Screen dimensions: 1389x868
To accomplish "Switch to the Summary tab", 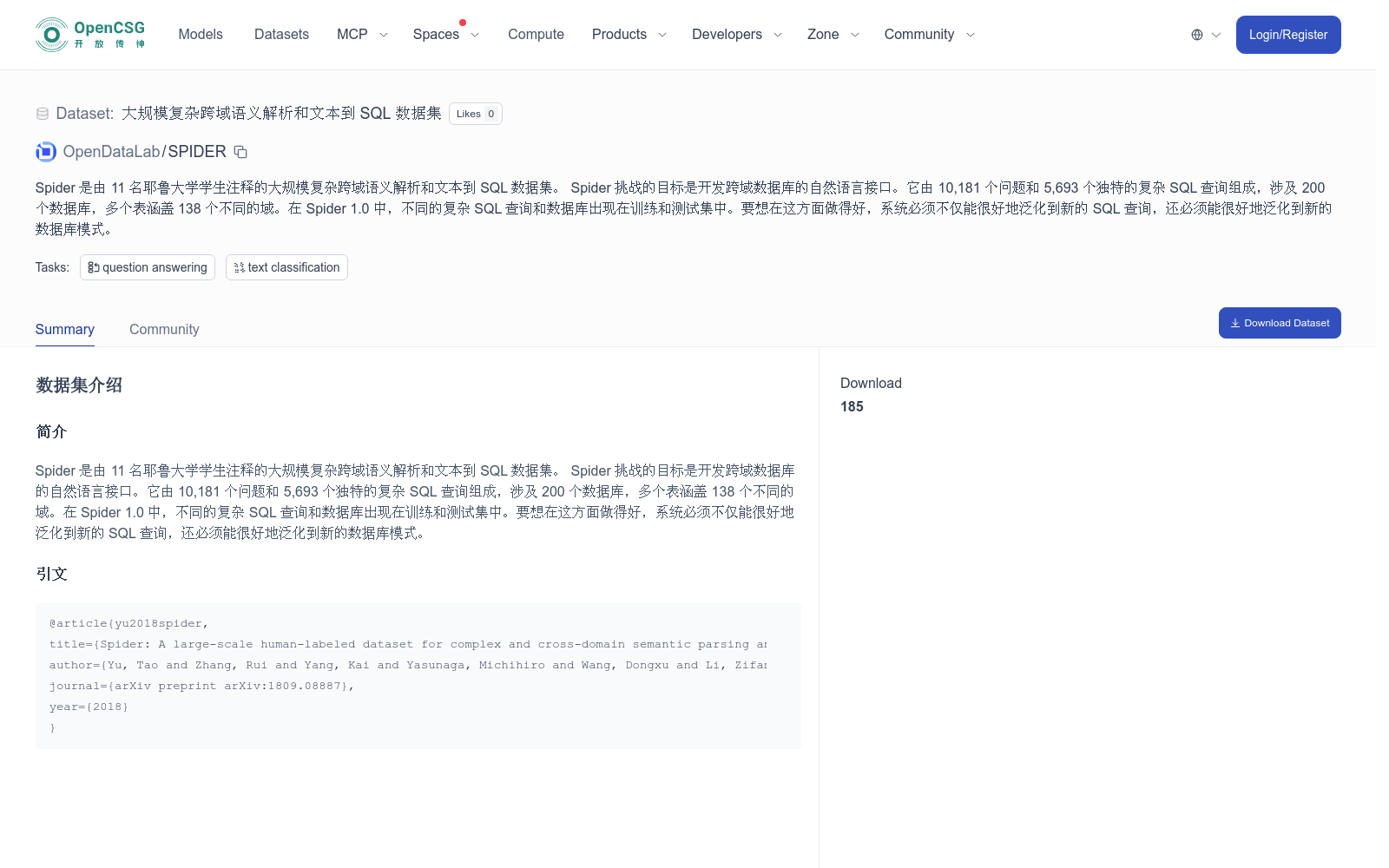I will (x=65, y=330).
